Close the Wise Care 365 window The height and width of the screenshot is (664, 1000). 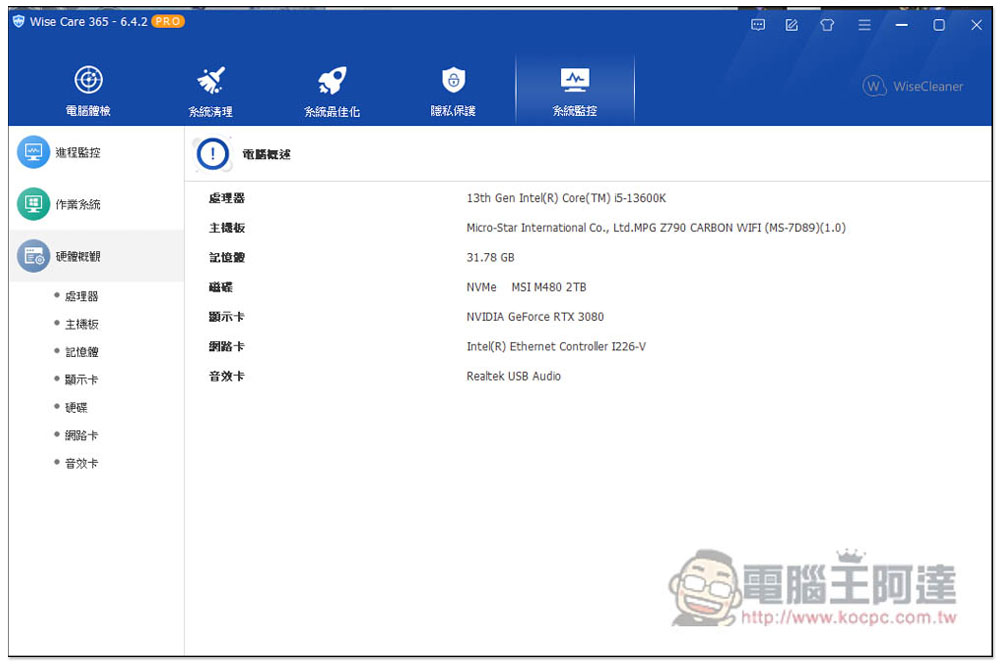pyautogui.click(x=976, y=25)
